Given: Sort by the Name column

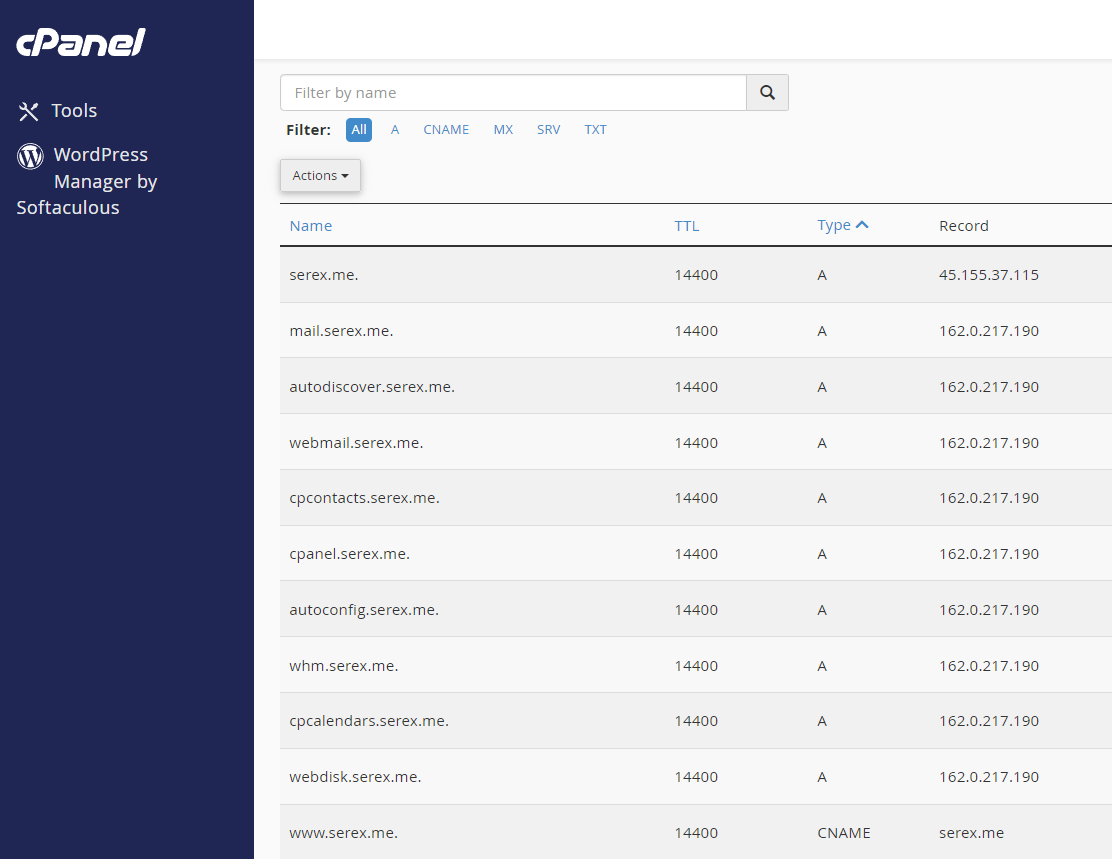Looking at the screenshot, I should 311,226.
